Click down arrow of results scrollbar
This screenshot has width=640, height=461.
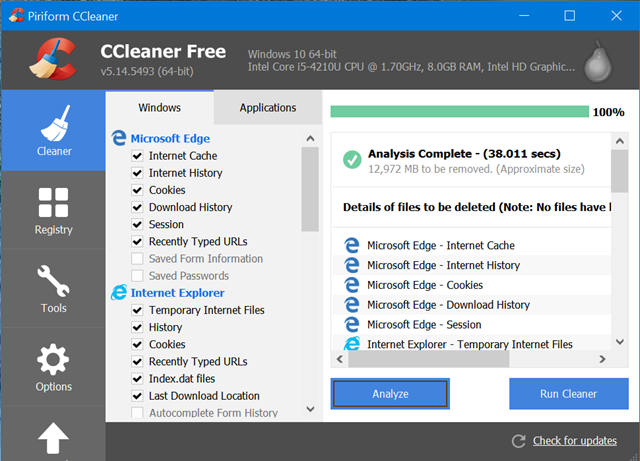[620, 342]
